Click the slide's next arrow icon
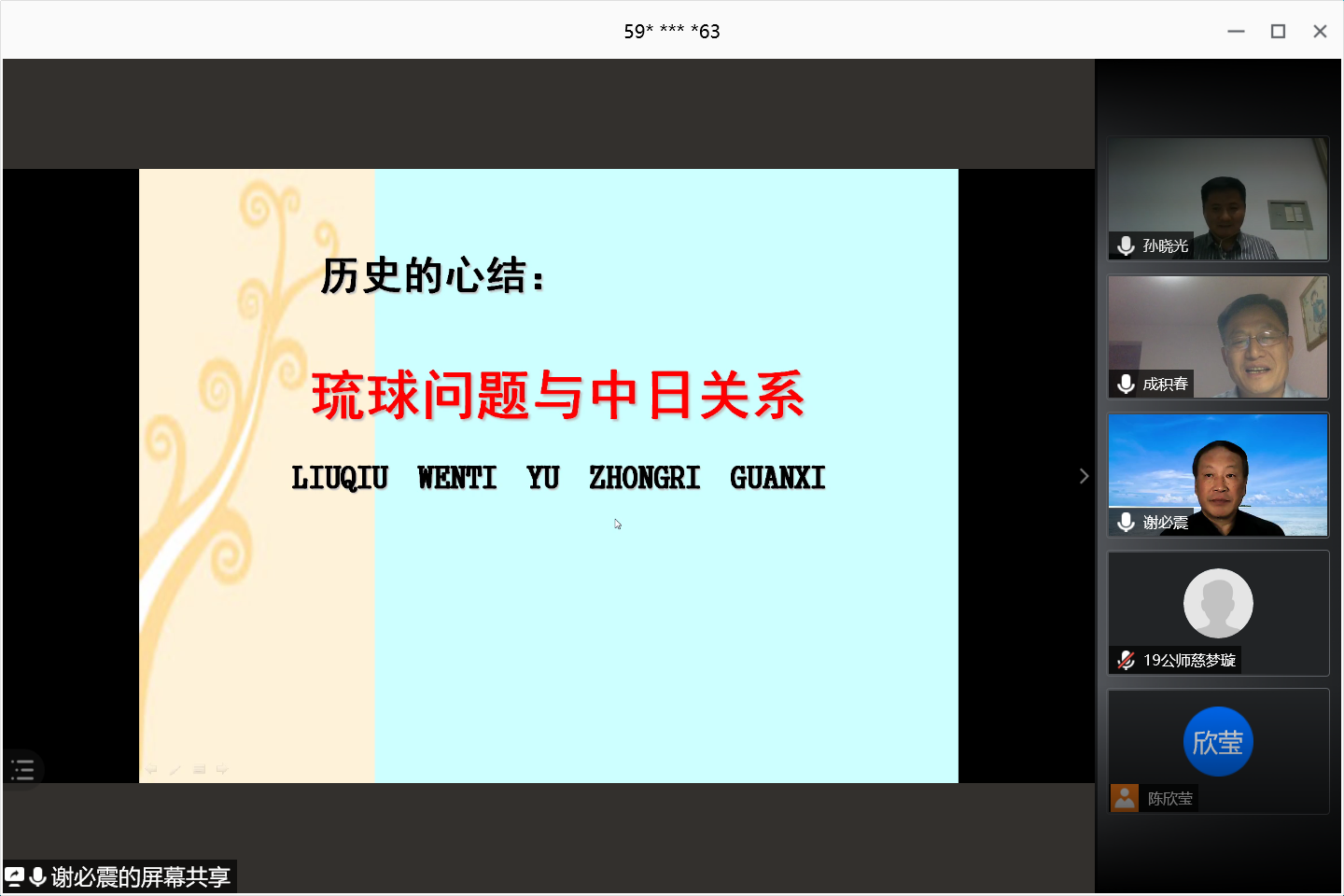 (x=222, y=769)
